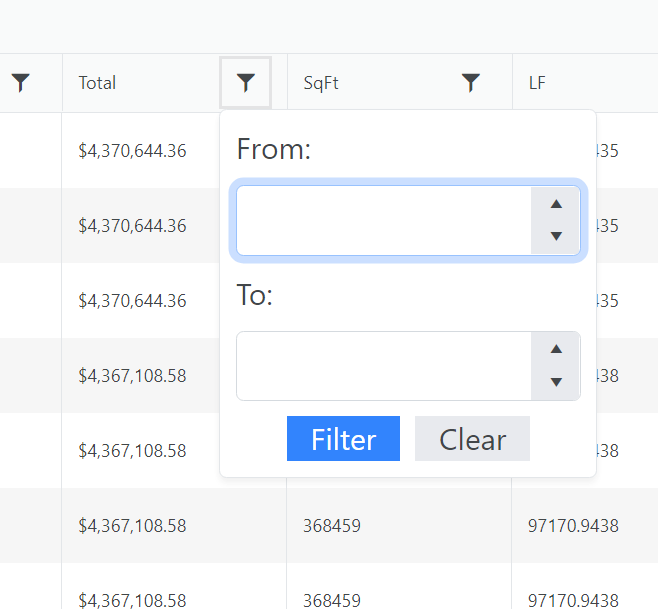Sort by the SqFt column header
This screenshot has height=609, width=658.
[321, 83]
